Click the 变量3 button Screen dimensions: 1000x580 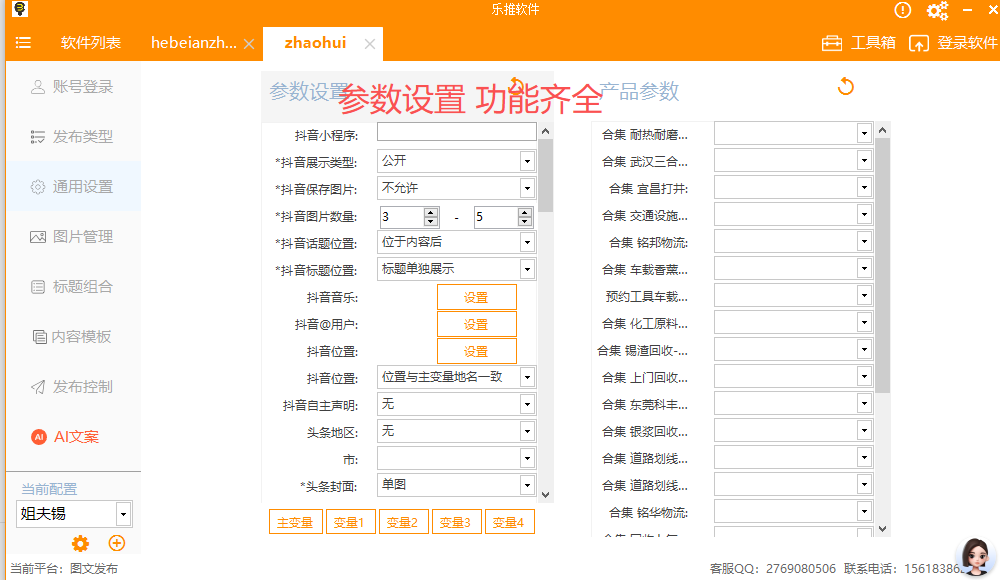click(x=456, y=521)
